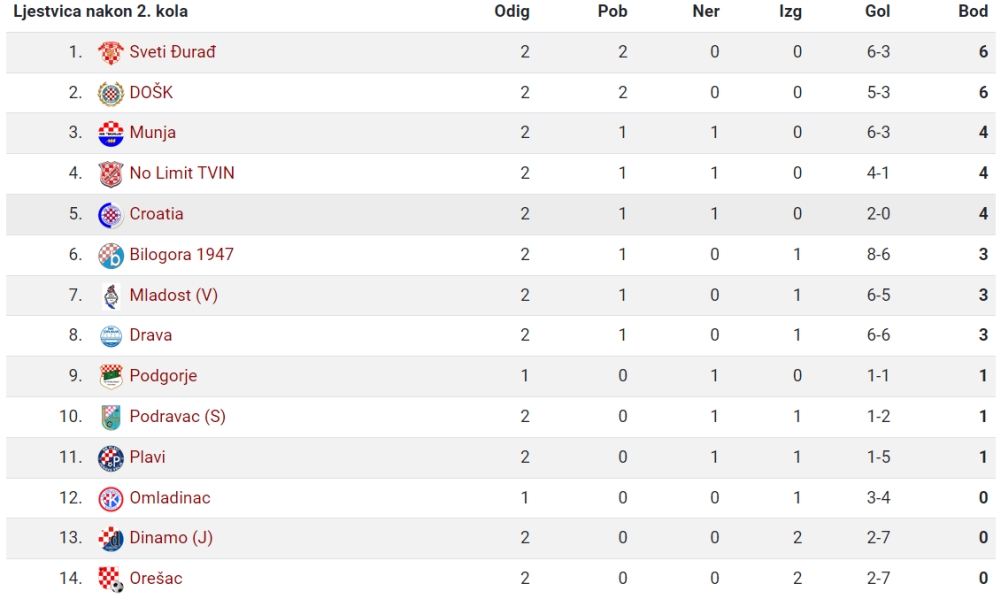Click the Orešac club crest icon

pyautogui.click(x=110, y=579)
